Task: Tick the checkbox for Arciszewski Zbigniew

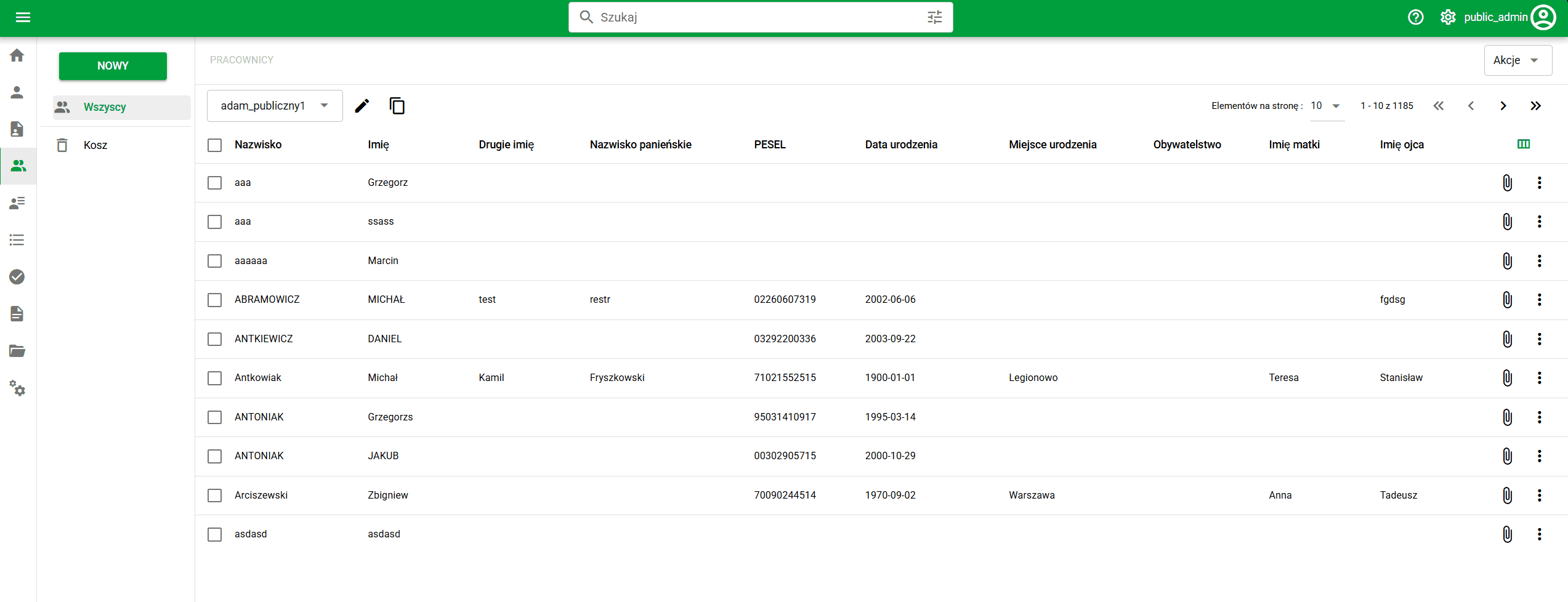Action: click(214, 496)
